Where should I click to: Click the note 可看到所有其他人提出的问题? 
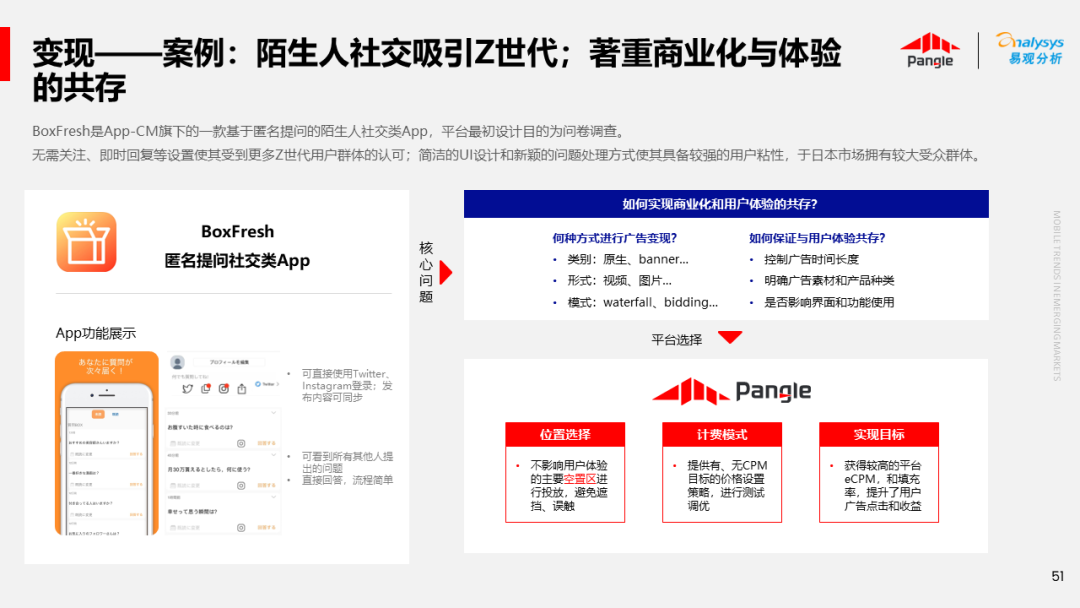(347, 462)
